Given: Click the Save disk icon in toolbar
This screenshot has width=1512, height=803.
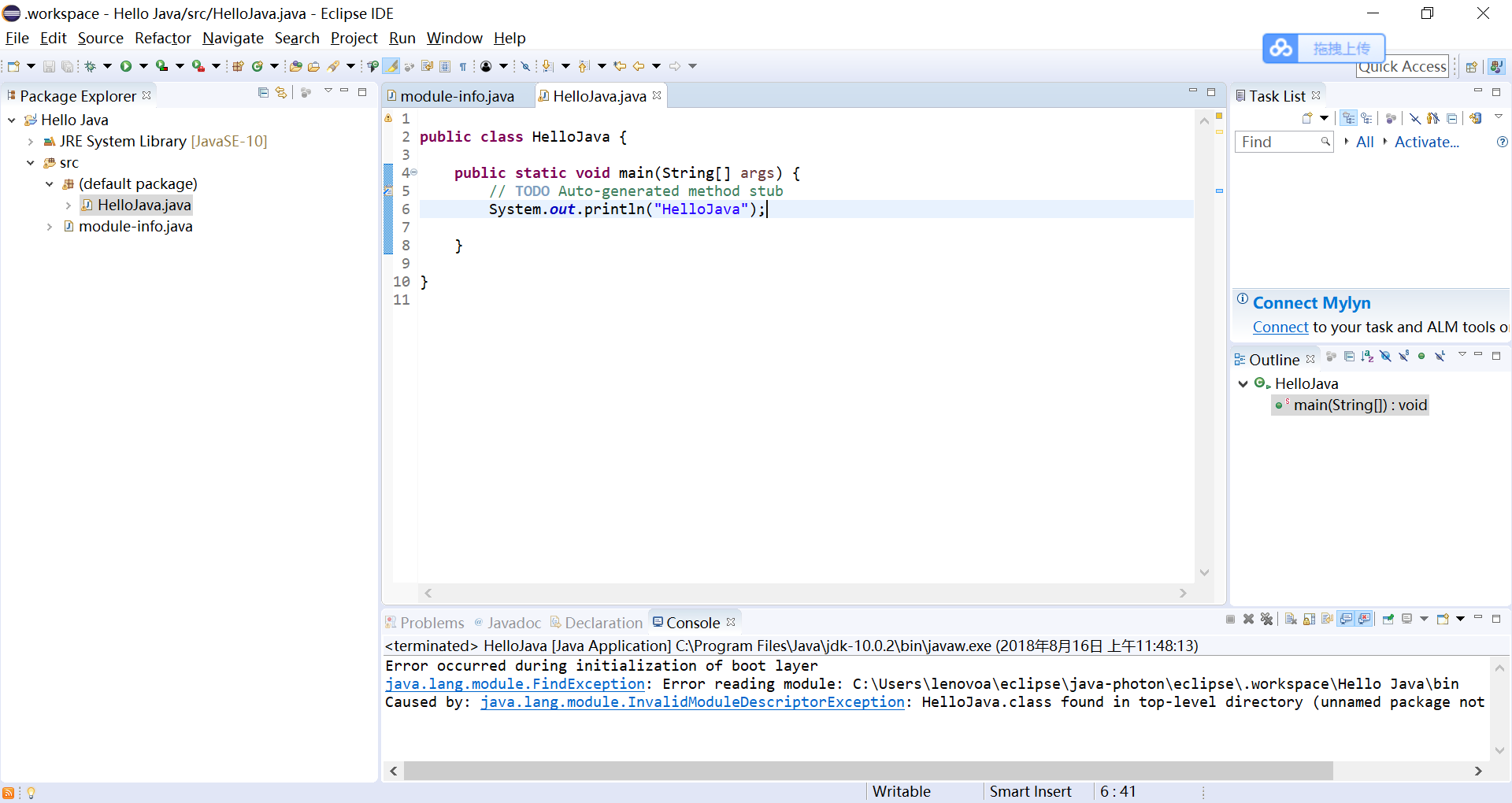Looking at the screenshot, I should (49, 66).
